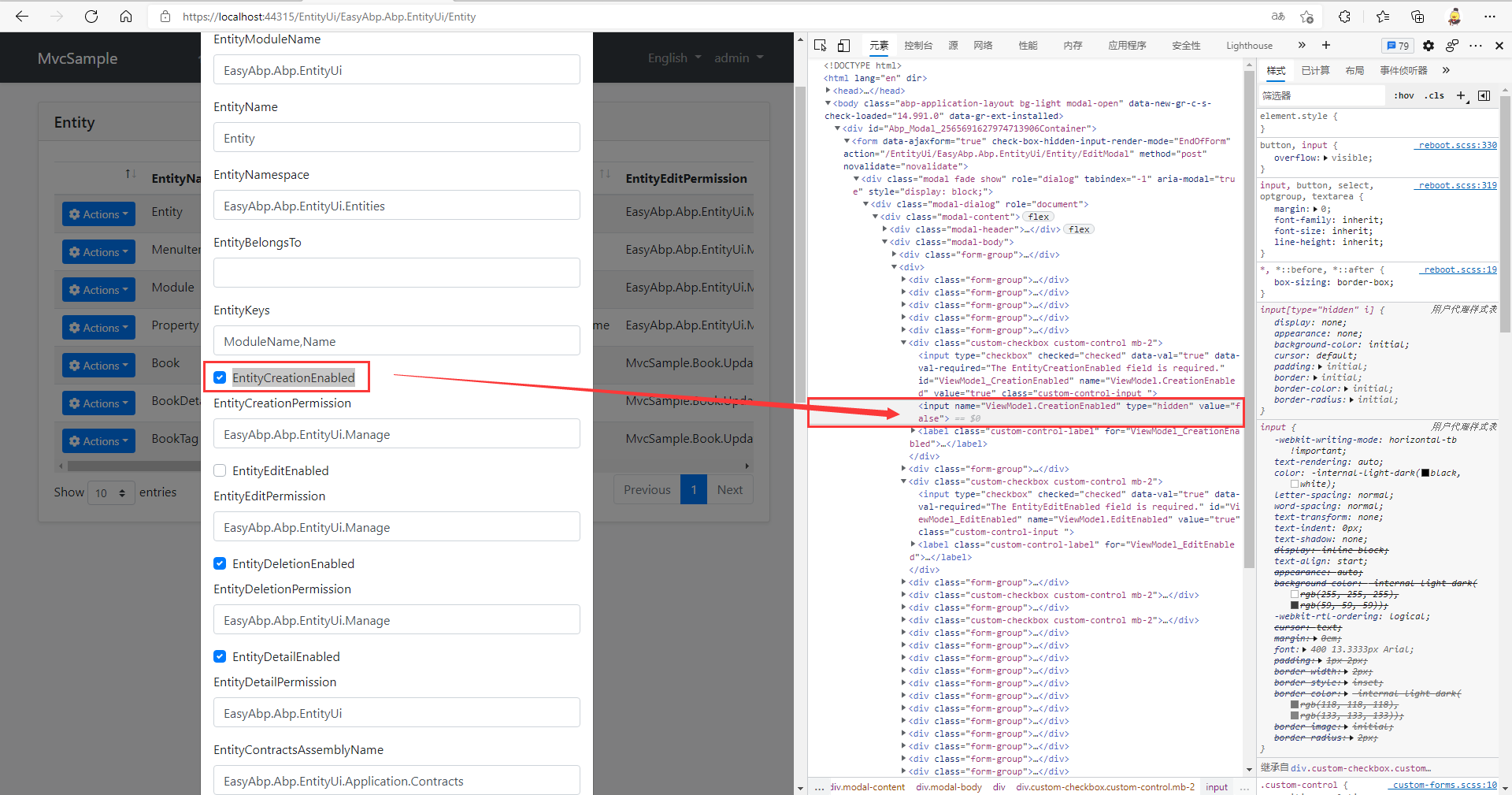The image size is (1512, 795).
Task: Switch to the 已计算 (Computed) styles tab
Action: [1315, 70]
